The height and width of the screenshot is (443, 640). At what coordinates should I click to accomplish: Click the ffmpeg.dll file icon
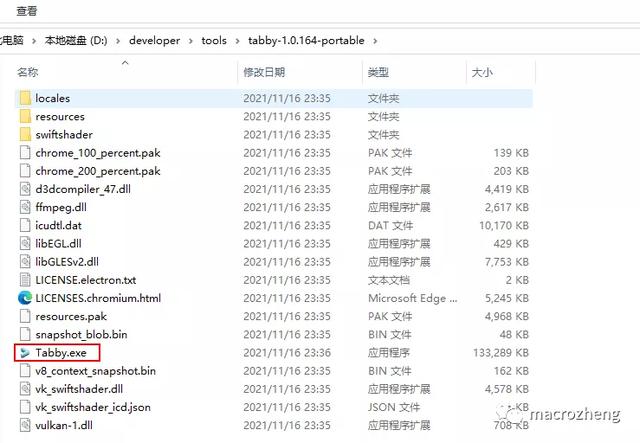pyautogui.click(x=25, y=207)
